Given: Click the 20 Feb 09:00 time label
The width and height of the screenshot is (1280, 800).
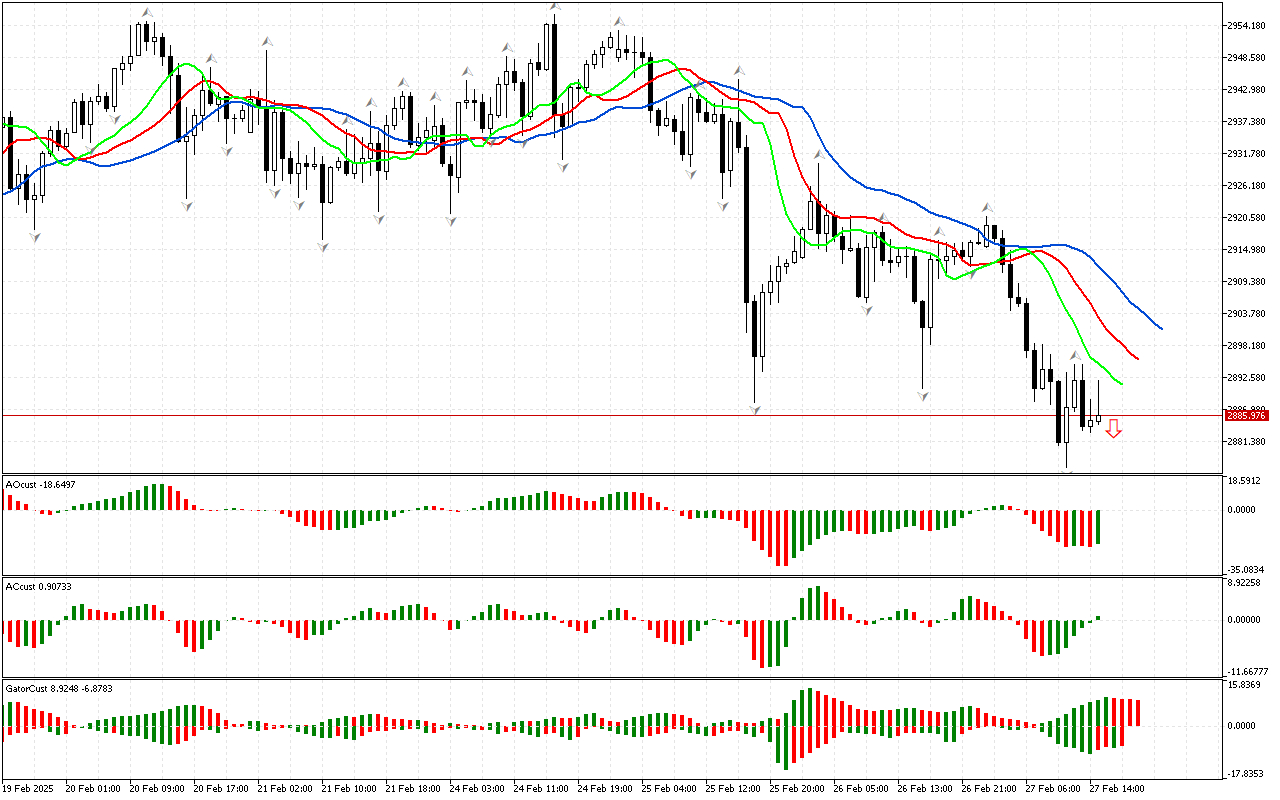Looking at the screenshot, I should point(157,788).
